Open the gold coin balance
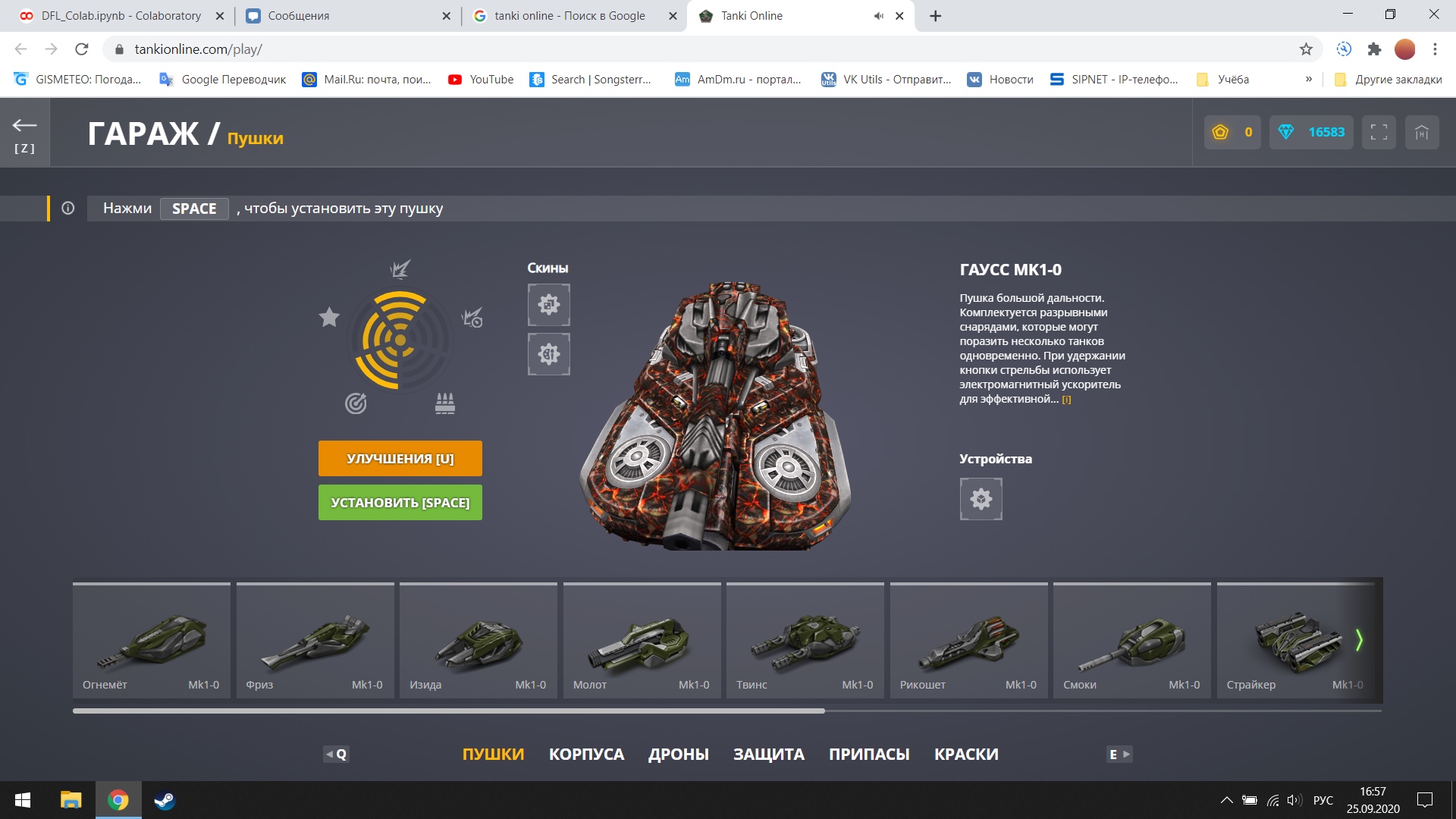The image size is (1456, 819). (1232, 132)
